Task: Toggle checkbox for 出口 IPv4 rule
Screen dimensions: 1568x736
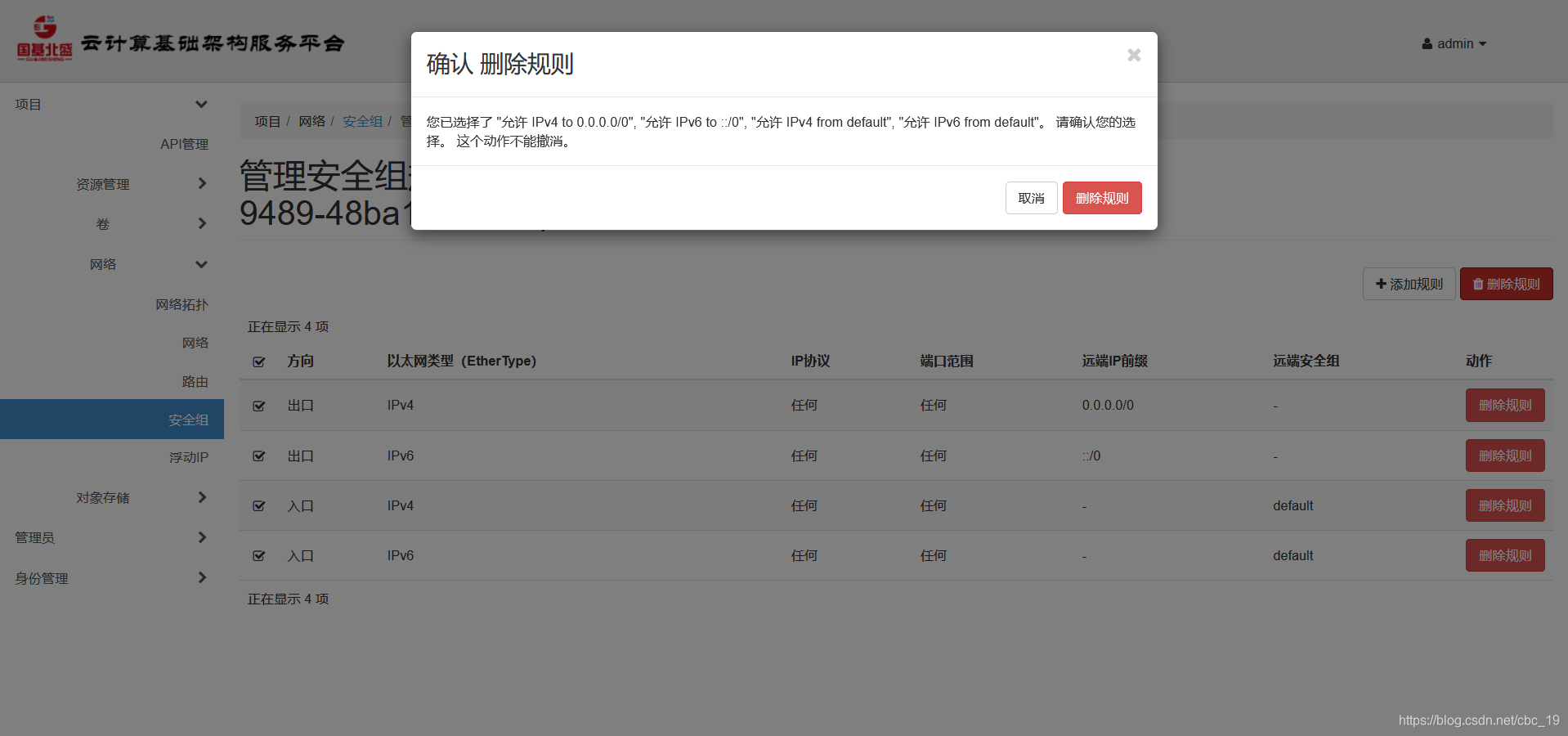Action: pyautogui.click(x=259, y=406)
